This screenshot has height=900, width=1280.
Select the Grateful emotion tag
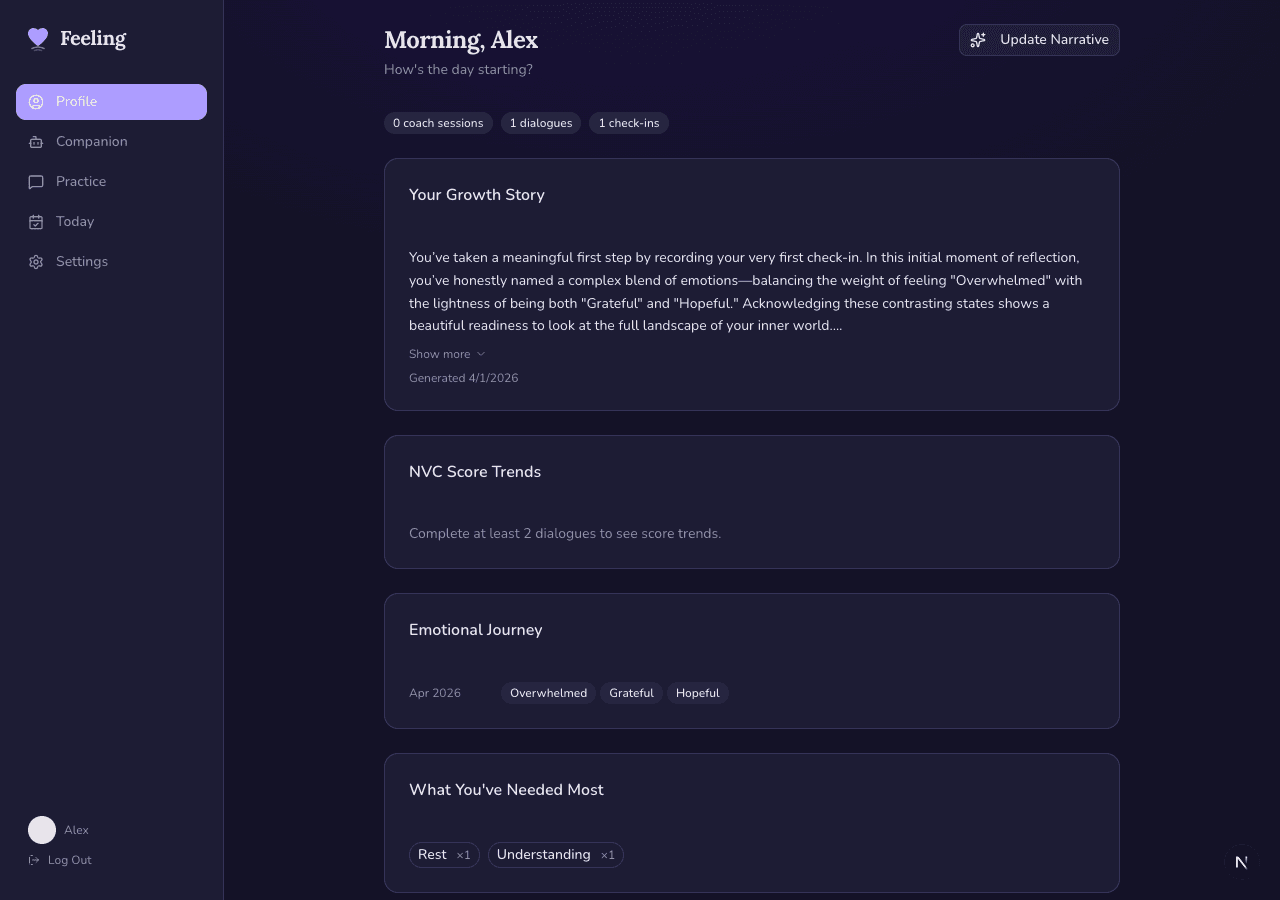[x=631, y=693]
